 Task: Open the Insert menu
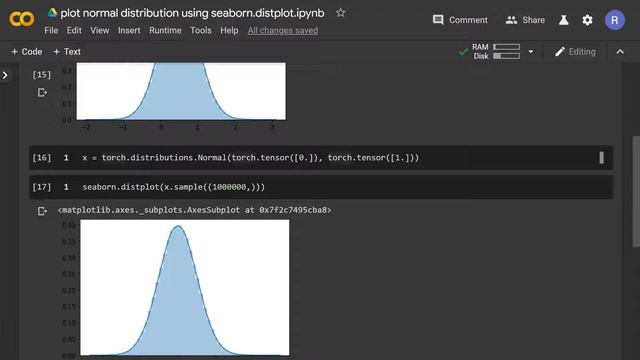129,30
